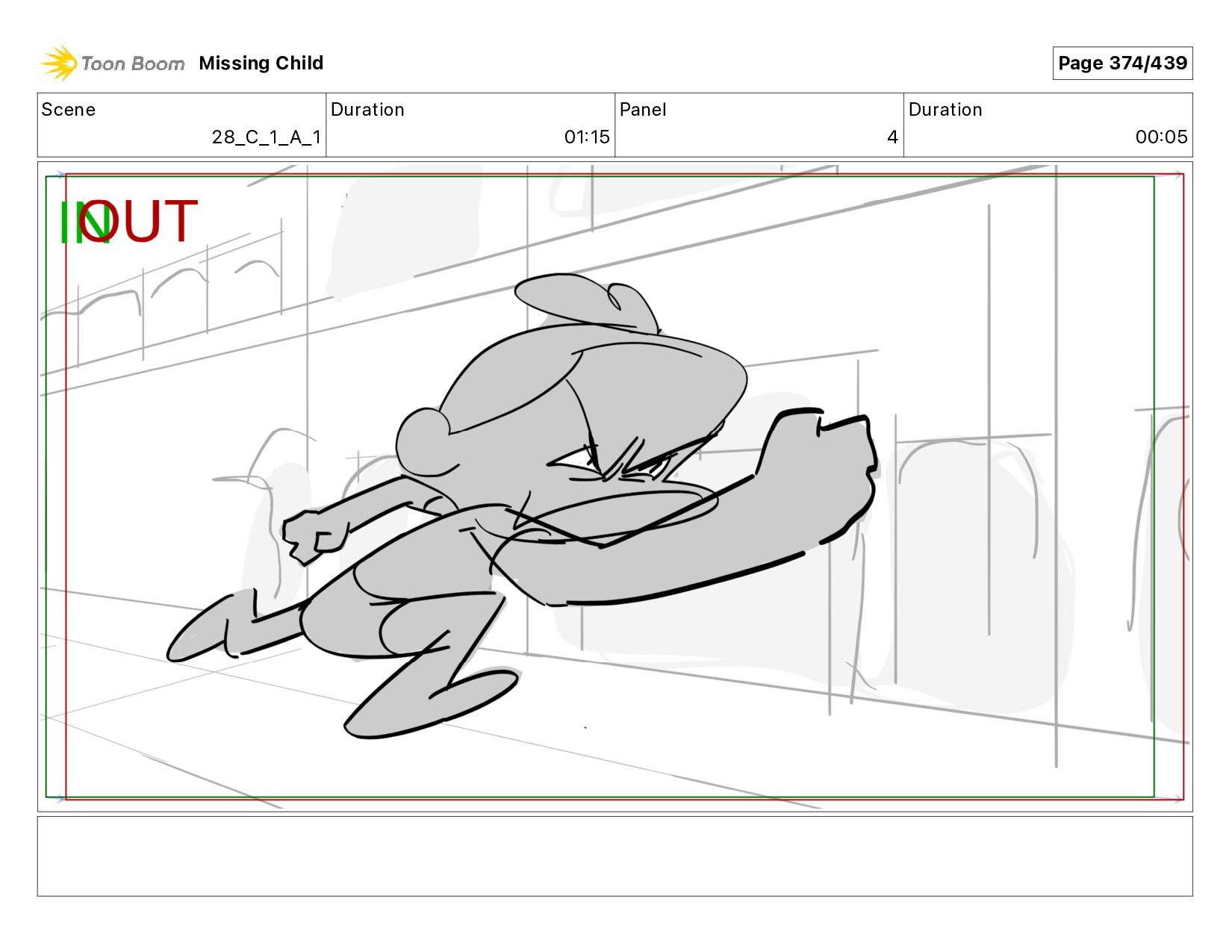Image resolution: width=1232 pixels, height=952 pixels.
Task: Select the 'Scene' header label
Action: coord(69,110)
